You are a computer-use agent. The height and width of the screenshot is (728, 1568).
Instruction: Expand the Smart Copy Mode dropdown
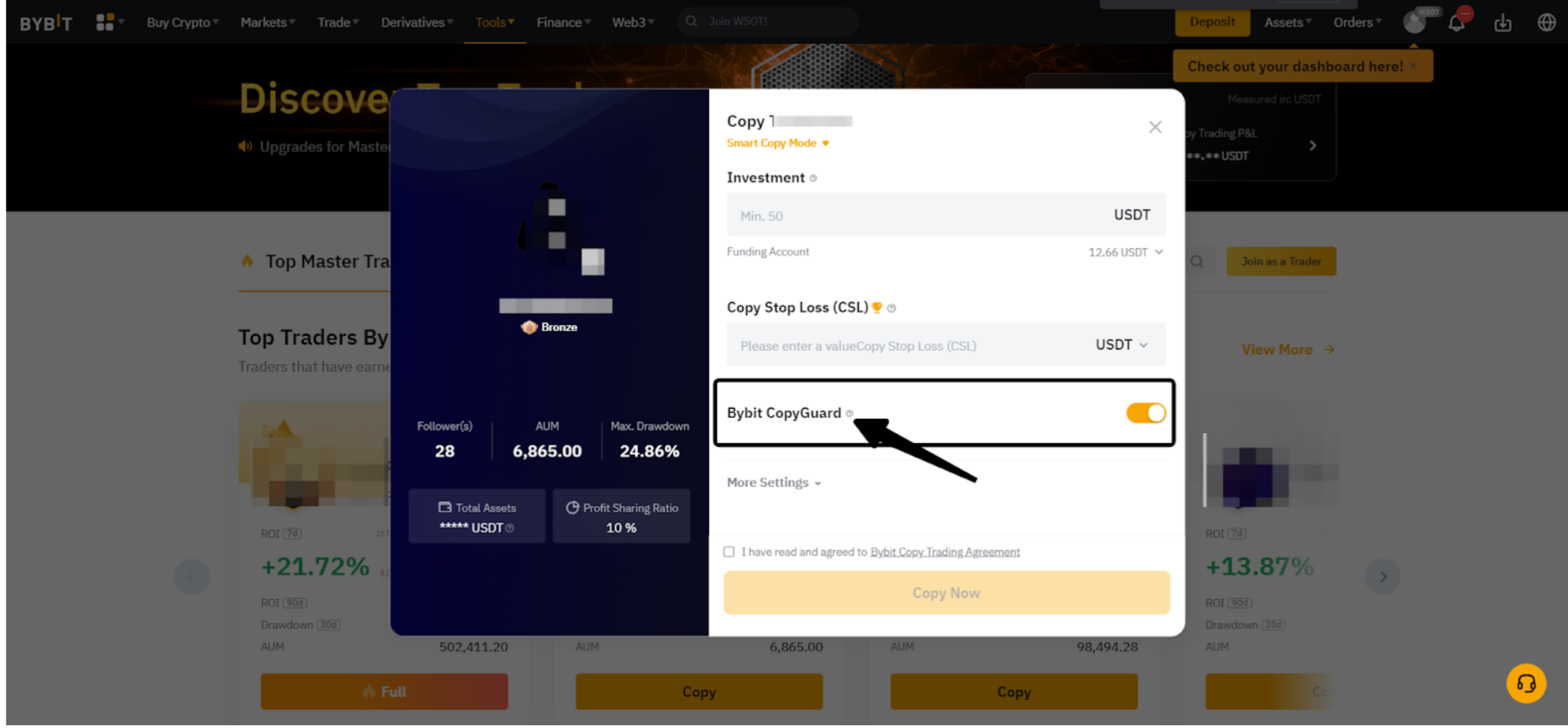(778, 143)
